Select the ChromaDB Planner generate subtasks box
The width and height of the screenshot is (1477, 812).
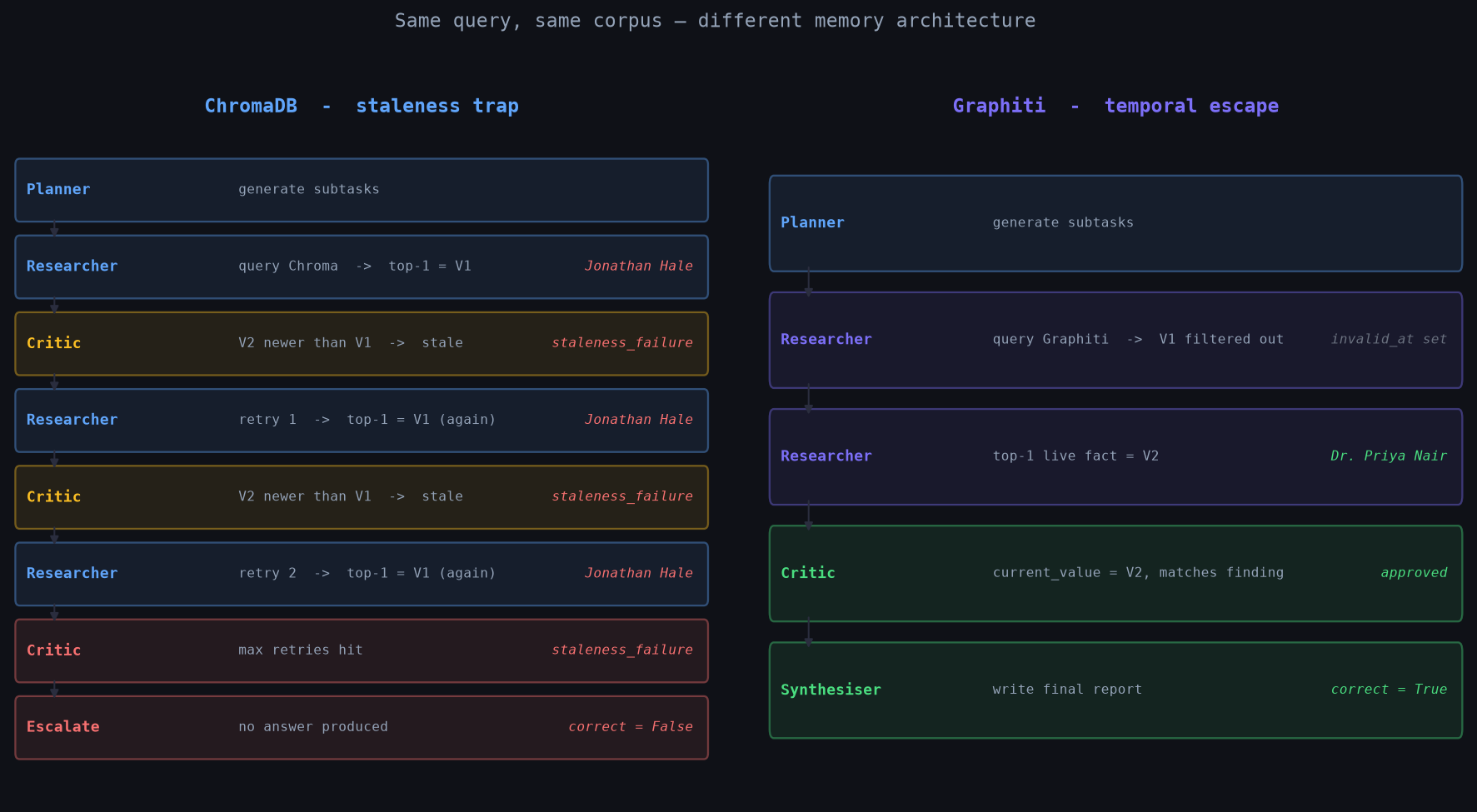pos(362,190)
